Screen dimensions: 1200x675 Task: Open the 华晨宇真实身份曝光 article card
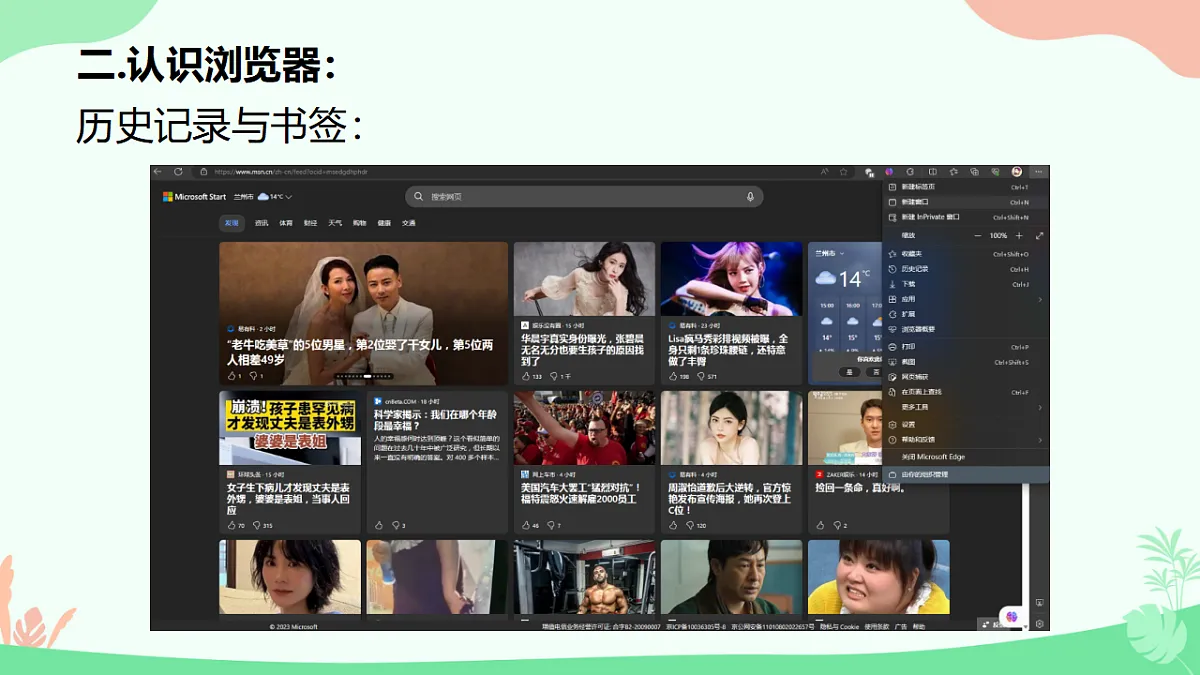click(584, 313)
